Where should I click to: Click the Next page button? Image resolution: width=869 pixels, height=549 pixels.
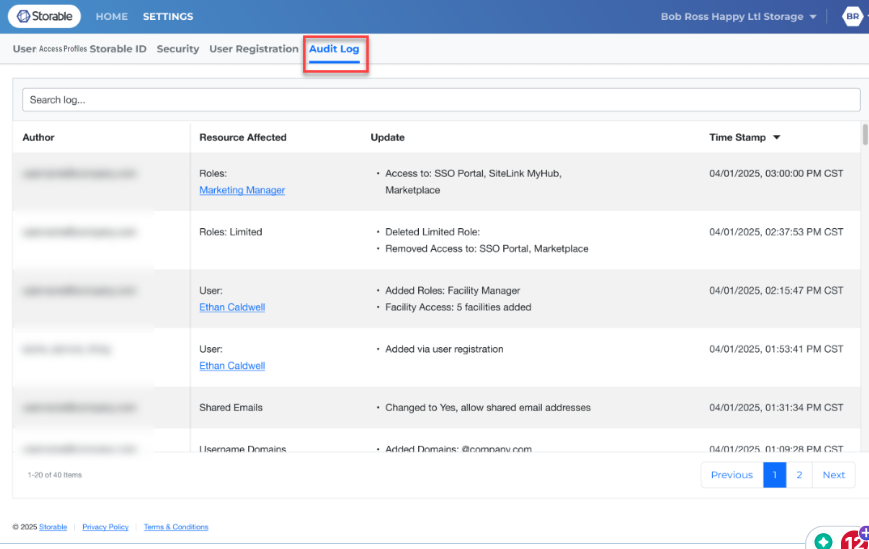(x=833, y=475)
